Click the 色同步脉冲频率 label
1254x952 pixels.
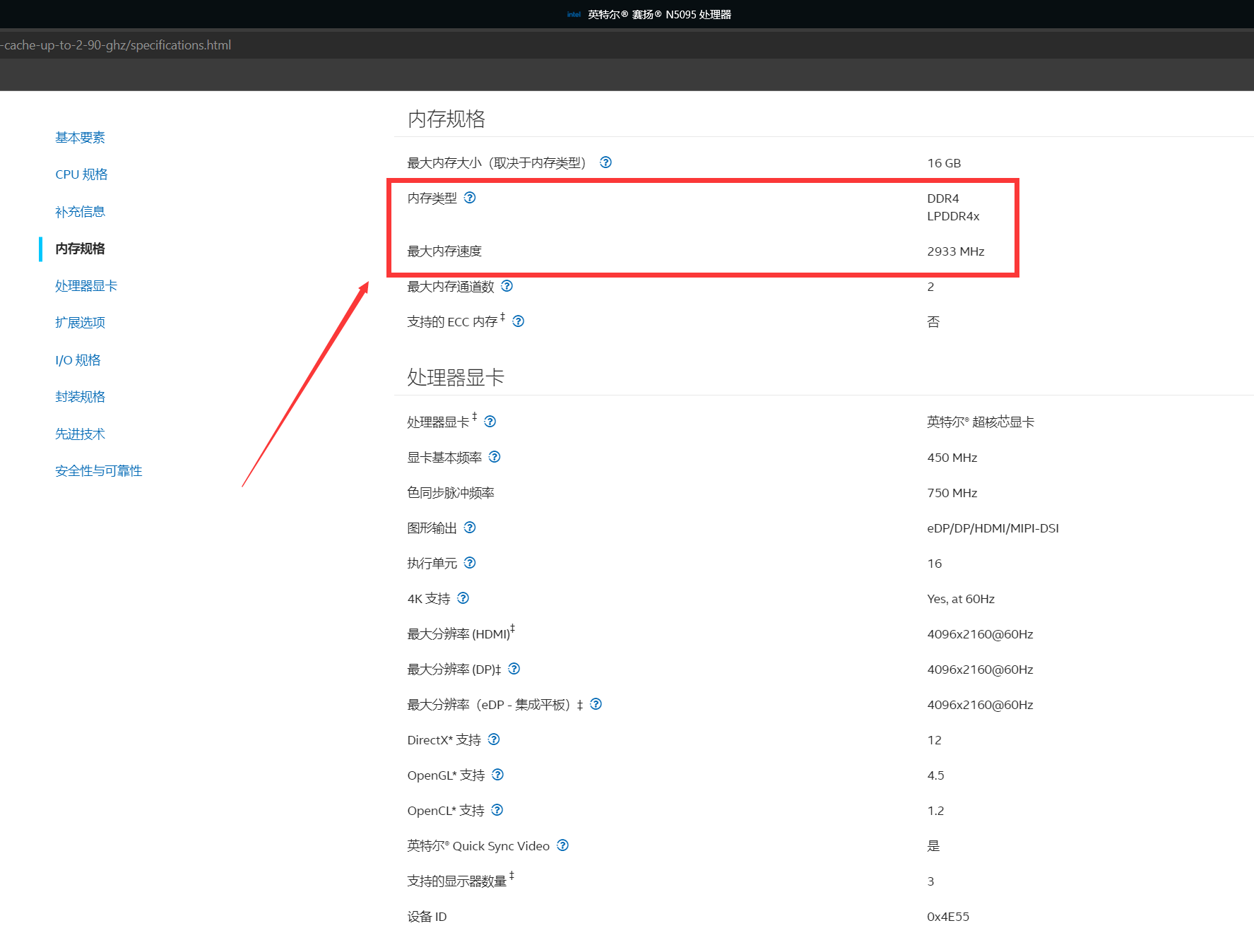coord(451,493)
